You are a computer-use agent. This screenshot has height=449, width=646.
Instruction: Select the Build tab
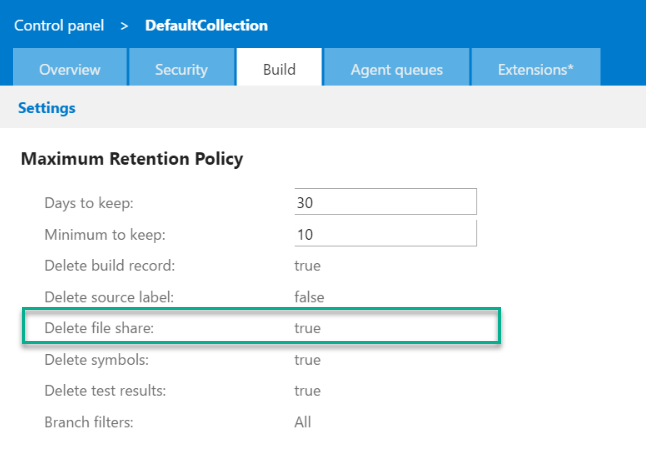tap(279, 69)
